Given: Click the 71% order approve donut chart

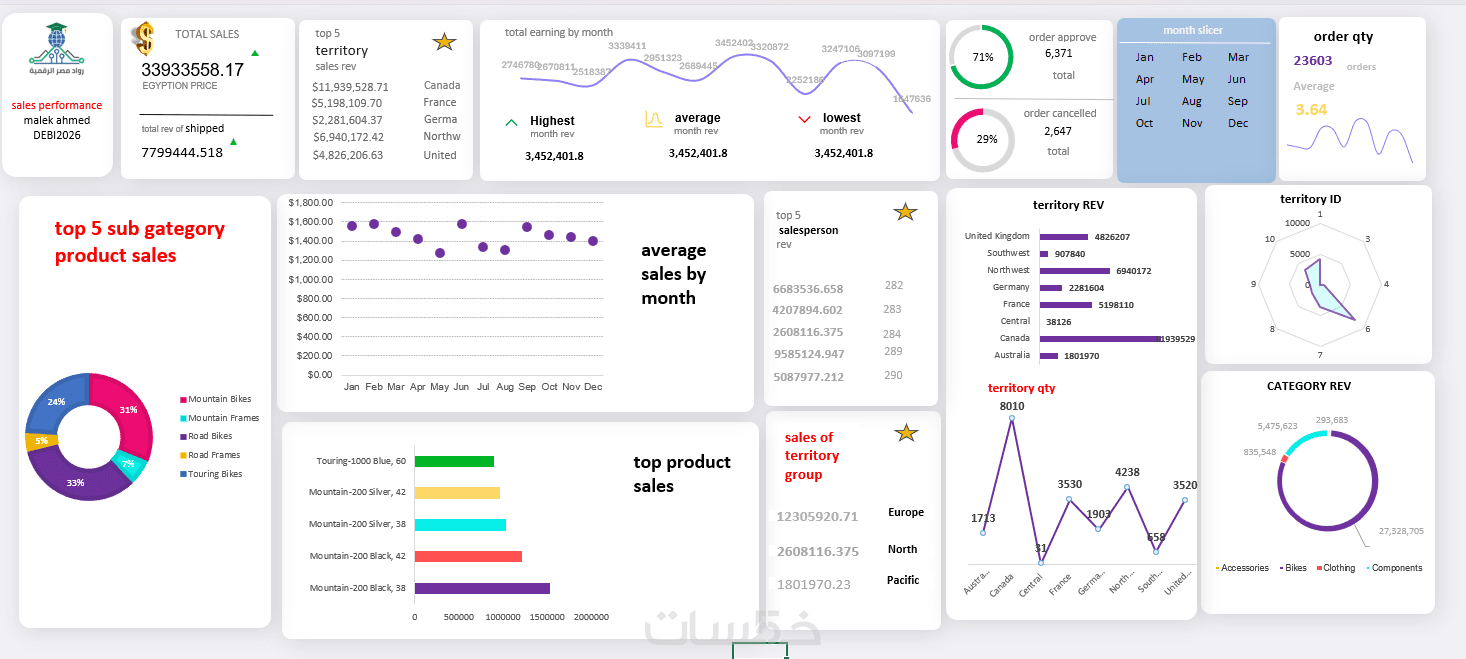Looking at the screenshot, I should coord(981,57).
